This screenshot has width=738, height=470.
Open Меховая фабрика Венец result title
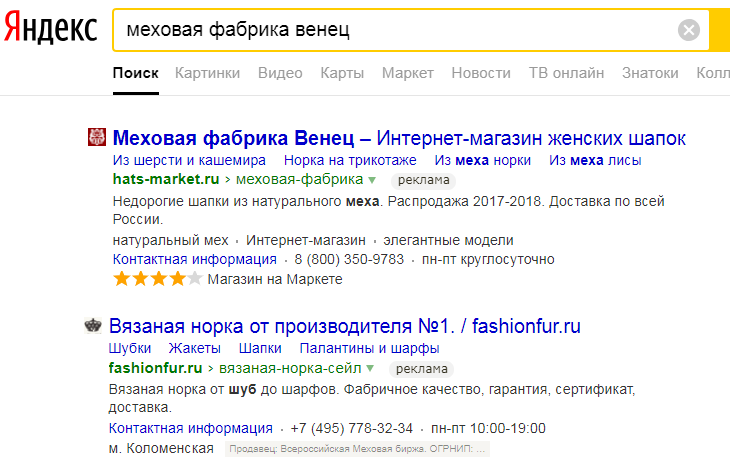coord(399,138)
